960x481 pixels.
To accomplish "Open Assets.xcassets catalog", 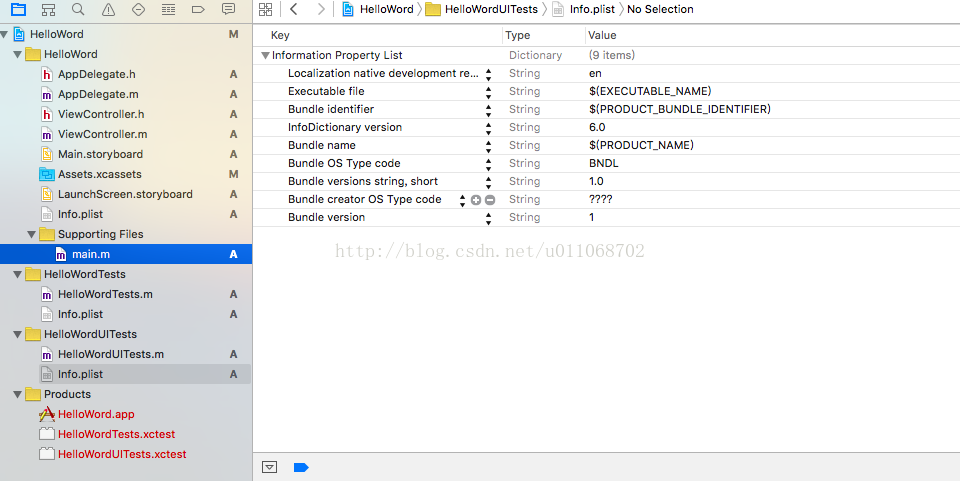I will (100, 174).
